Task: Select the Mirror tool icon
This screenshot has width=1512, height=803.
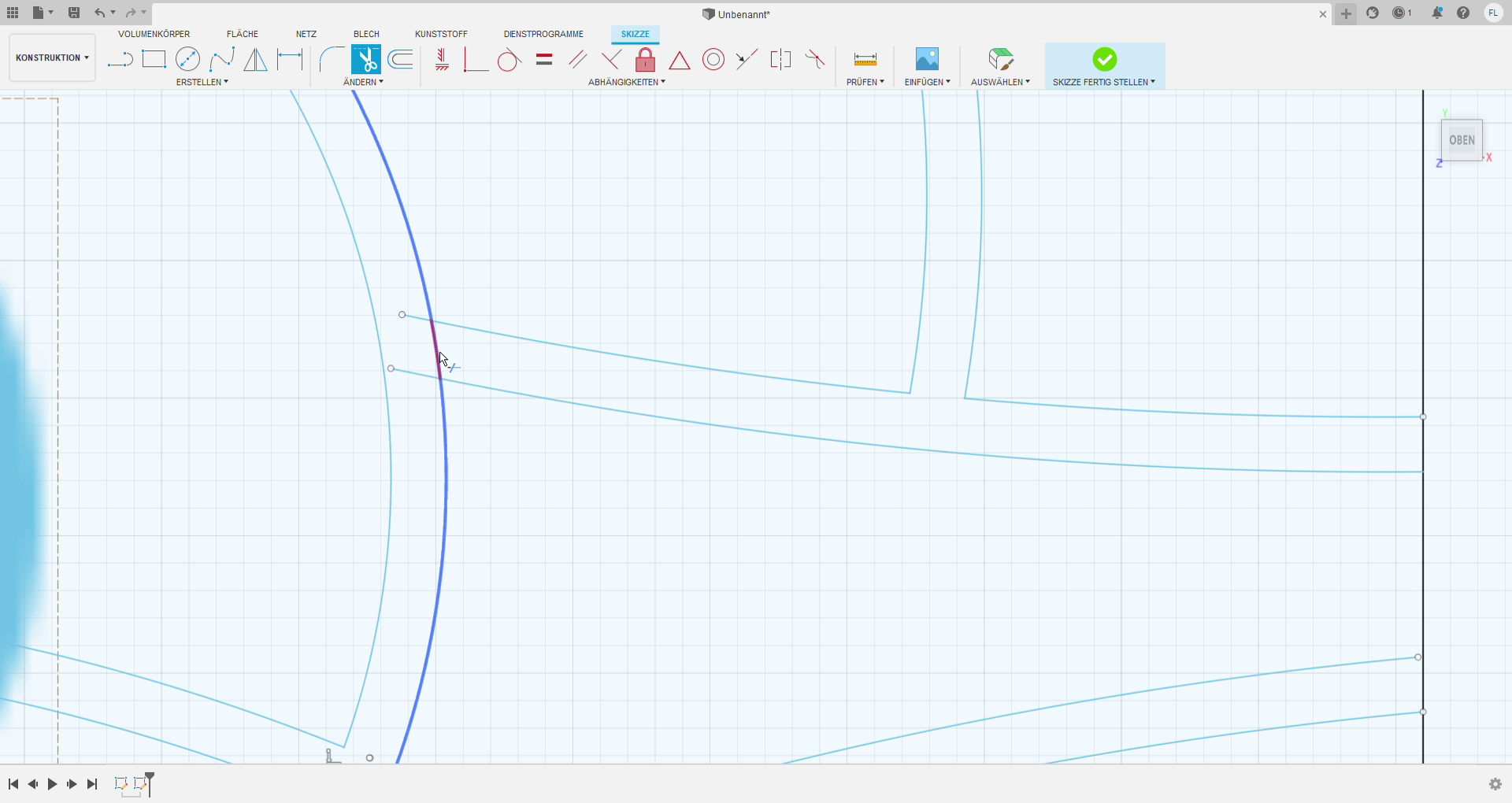Action: pyautogui.click(x=255, y=59)
